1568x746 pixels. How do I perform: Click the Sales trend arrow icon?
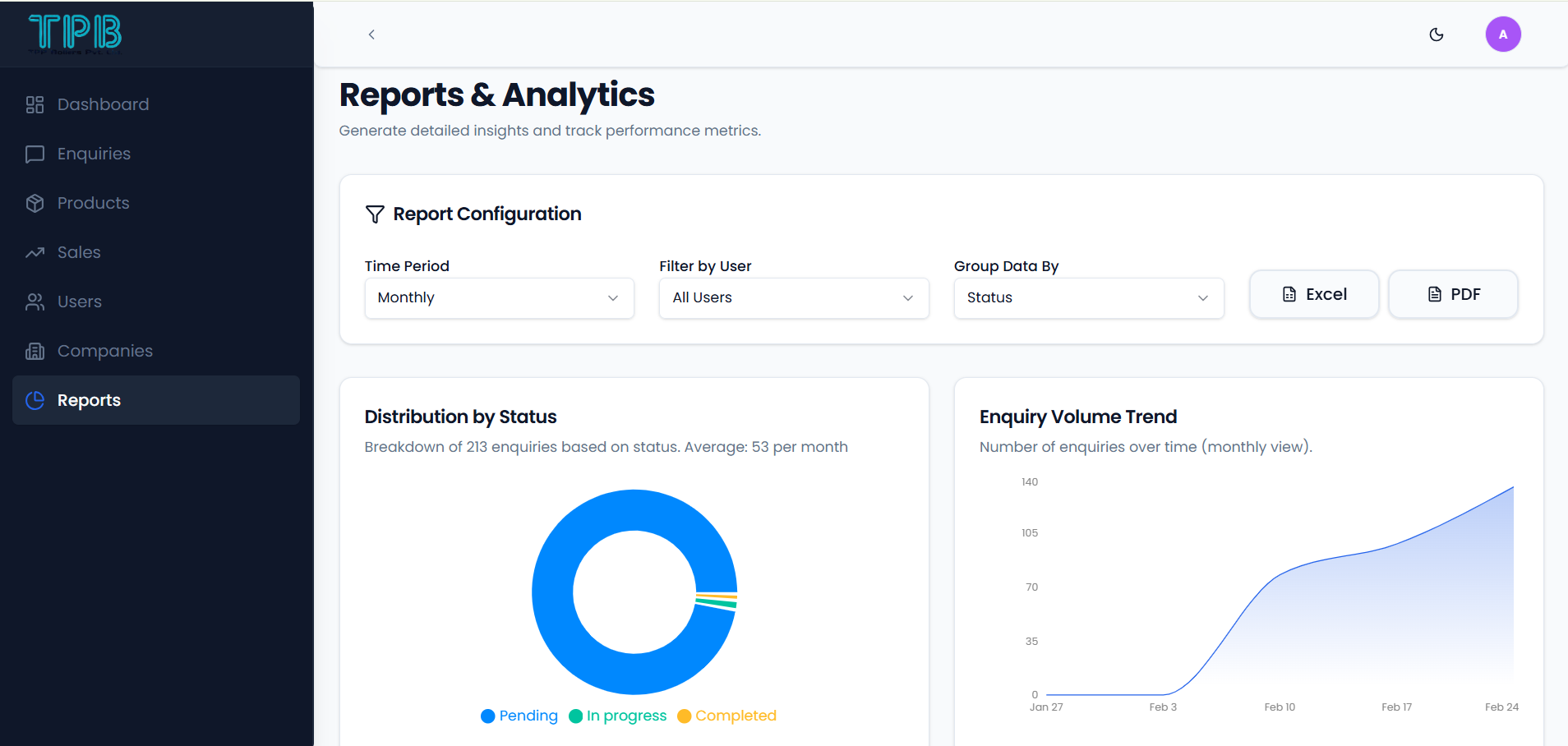coord(35,252)
